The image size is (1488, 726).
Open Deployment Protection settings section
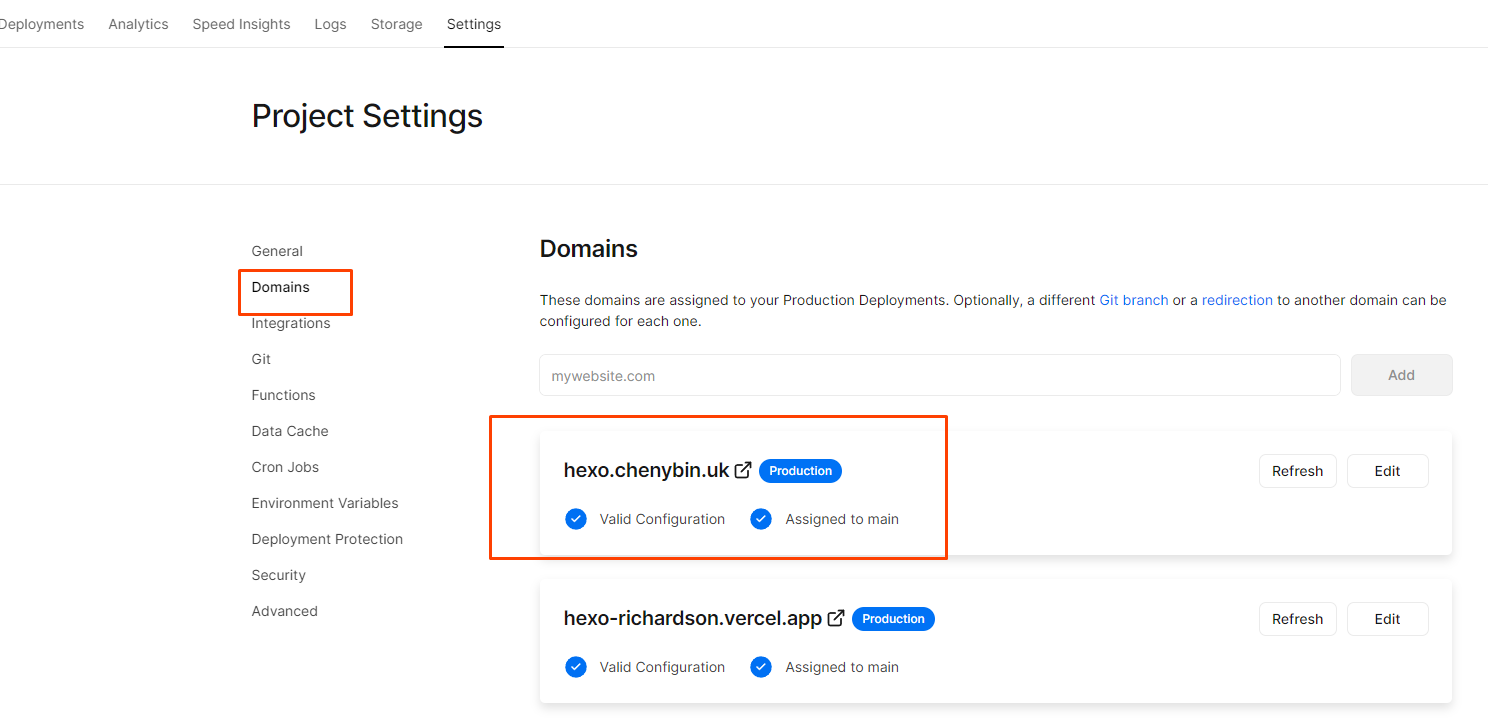point(327,539)
